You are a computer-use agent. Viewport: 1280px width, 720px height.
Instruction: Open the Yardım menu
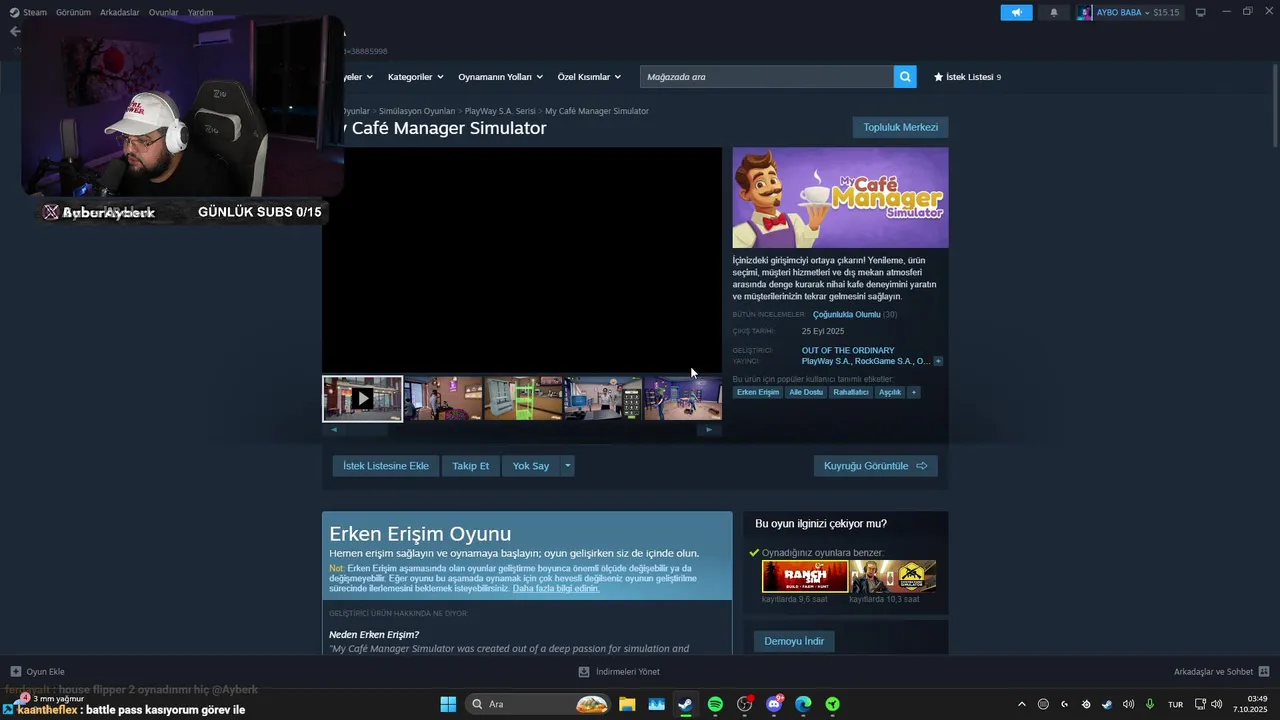[x=201, y=12]
